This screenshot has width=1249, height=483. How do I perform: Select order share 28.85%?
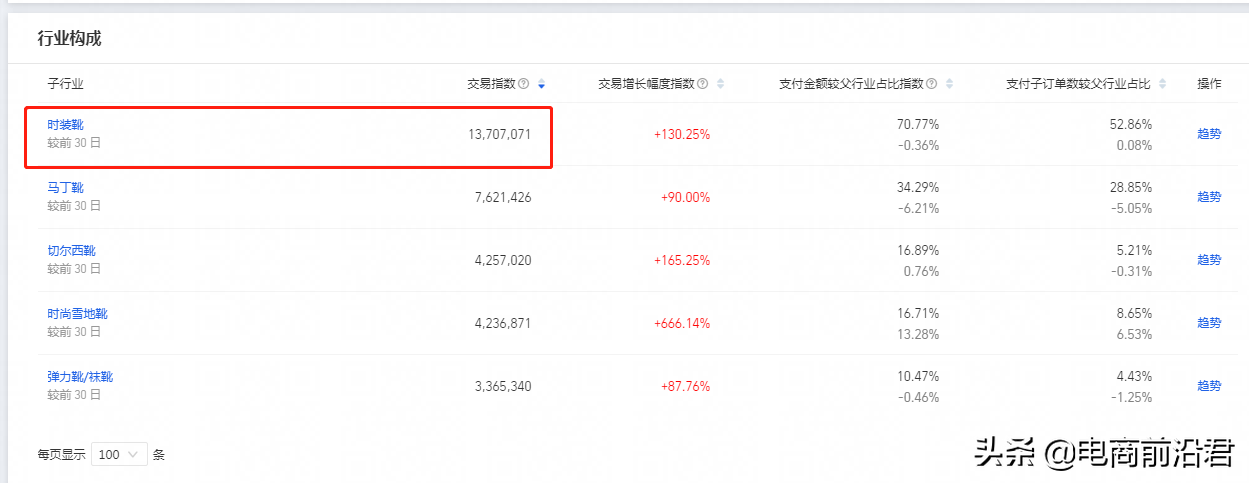click(1131, 188)
